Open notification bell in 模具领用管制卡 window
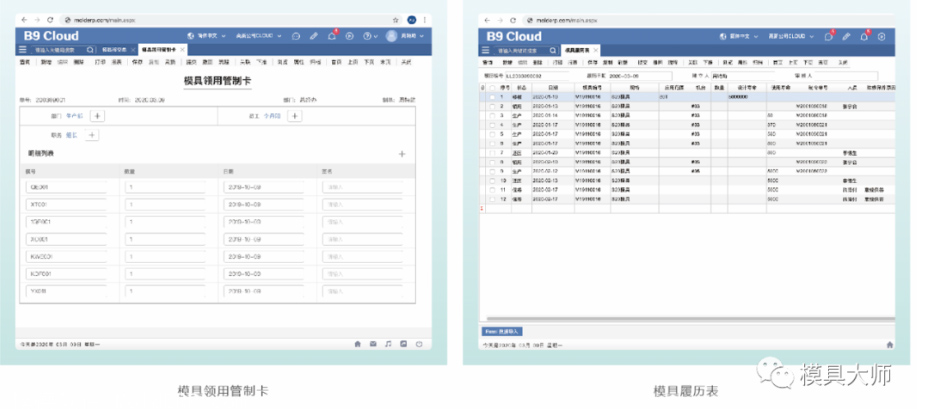944x409 pixels. 332,35
